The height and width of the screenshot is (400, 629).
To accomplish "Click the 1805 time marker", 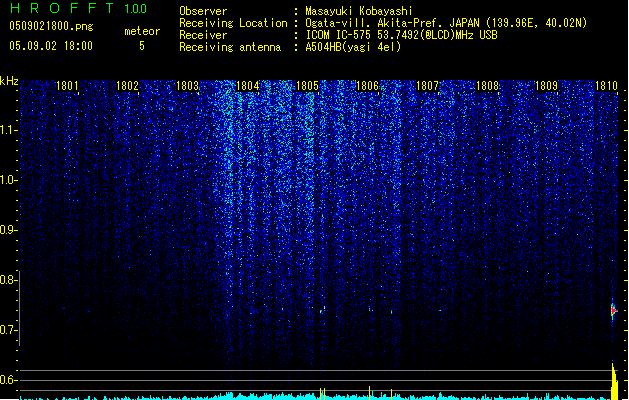I will pos(307,86).
